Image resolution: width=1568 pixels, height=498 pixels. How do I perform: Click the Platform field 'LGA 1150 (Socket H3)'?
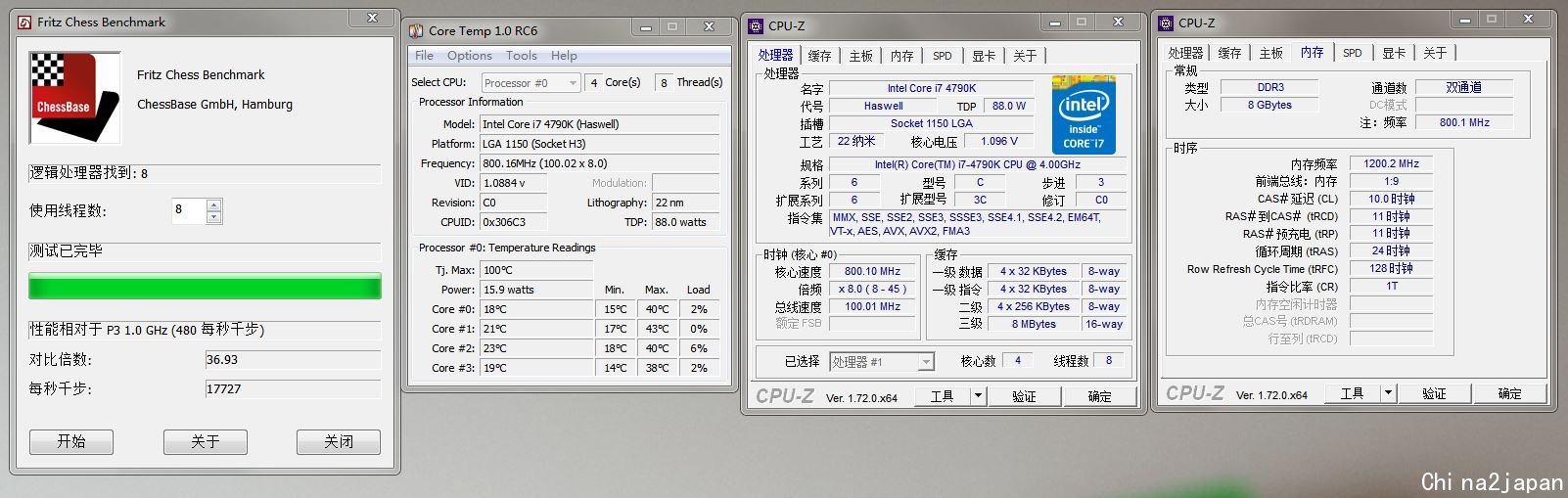[599, 144]
